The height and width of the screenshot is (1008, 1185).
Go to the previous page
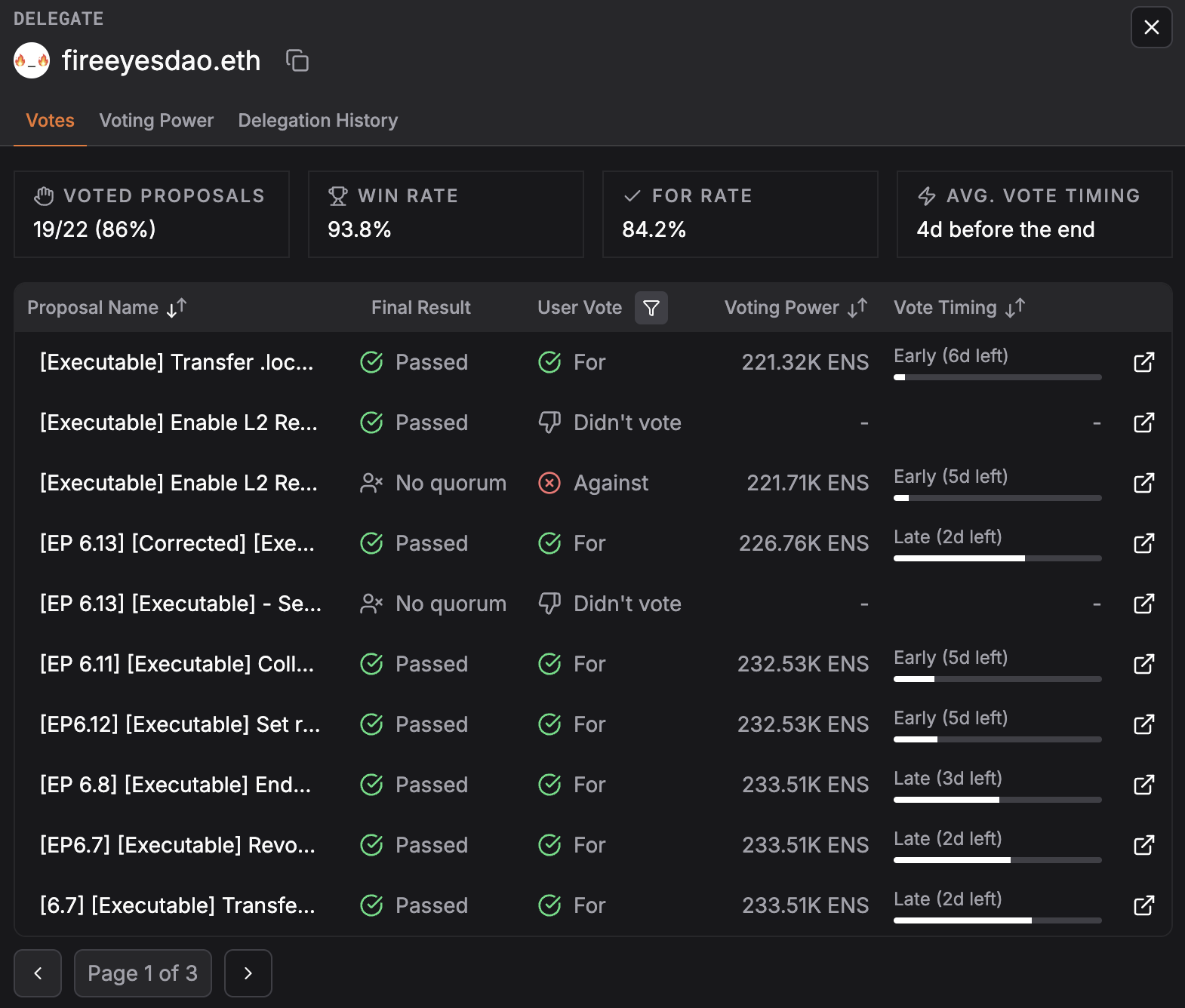[x=38, y=973]
